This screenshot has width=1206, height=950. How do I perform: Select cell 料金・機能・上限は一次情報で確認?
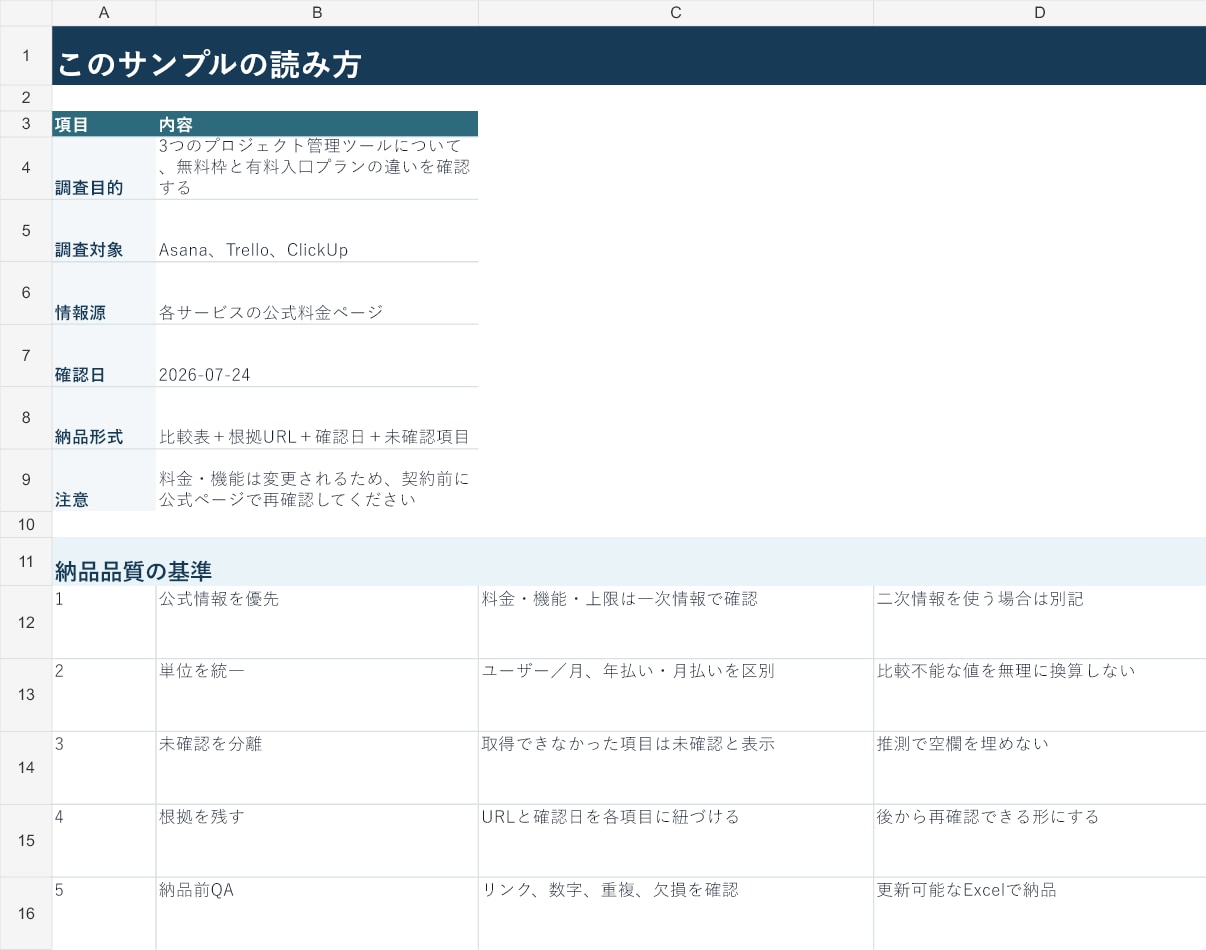pyautogui.click(x=676, y=622)
